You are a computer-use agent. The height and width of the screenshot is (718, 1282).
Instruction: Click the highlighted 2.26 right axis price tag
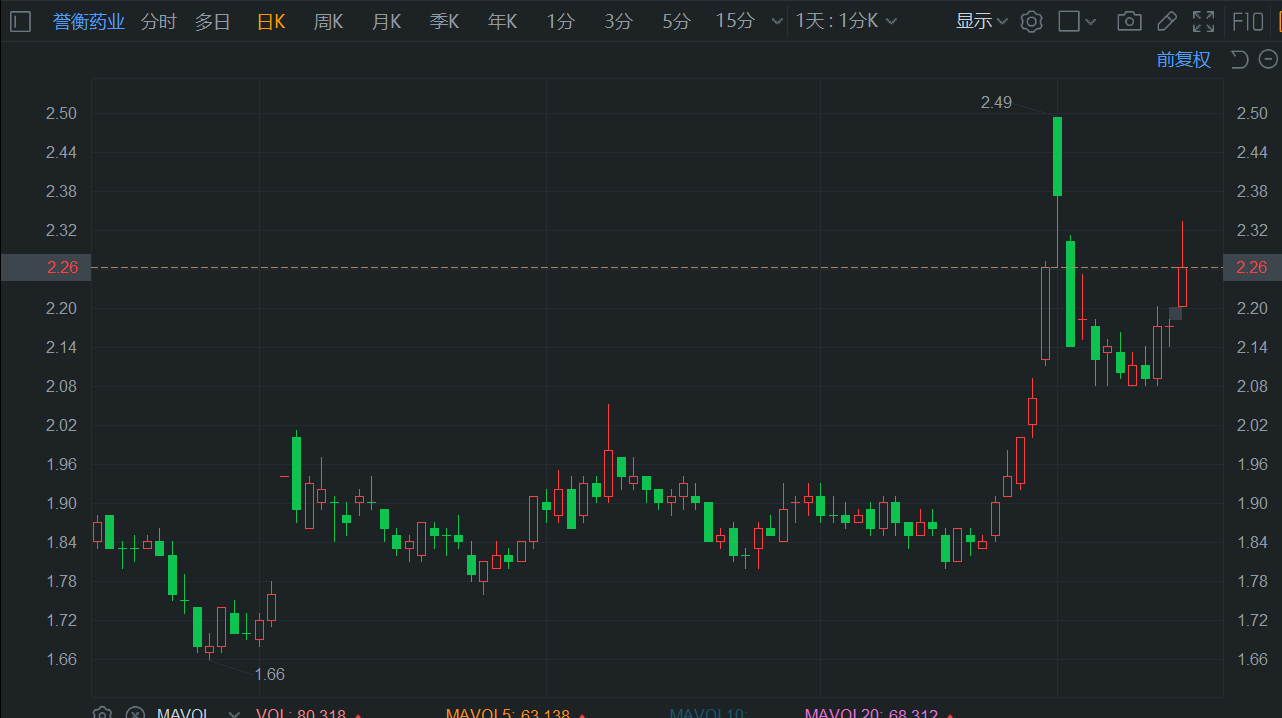(x=1252, y=267)
